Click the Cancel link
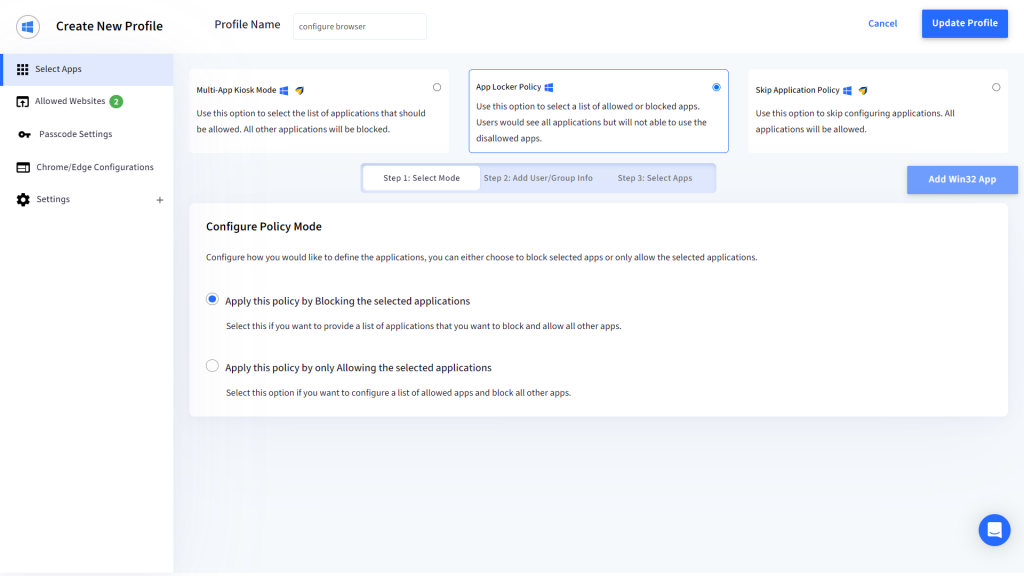This screenshot has height=576, width=1024. click(882, 24)
